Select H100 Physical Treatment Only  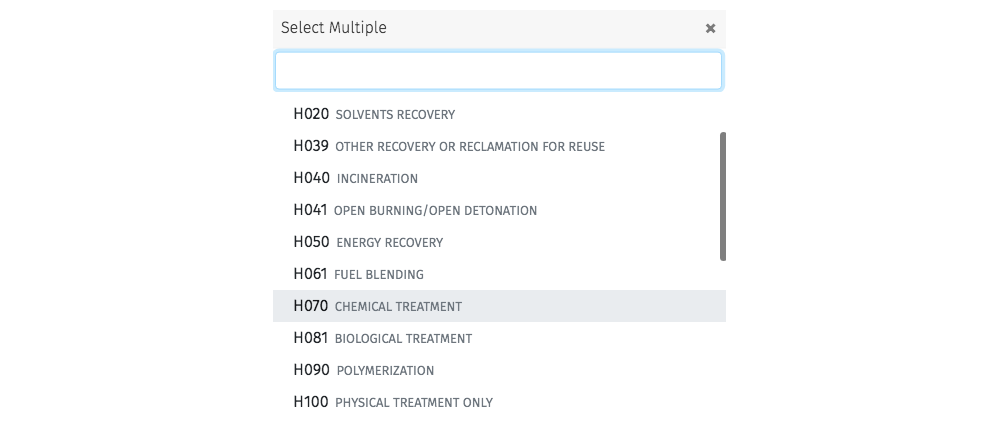(x=499, y=401)
